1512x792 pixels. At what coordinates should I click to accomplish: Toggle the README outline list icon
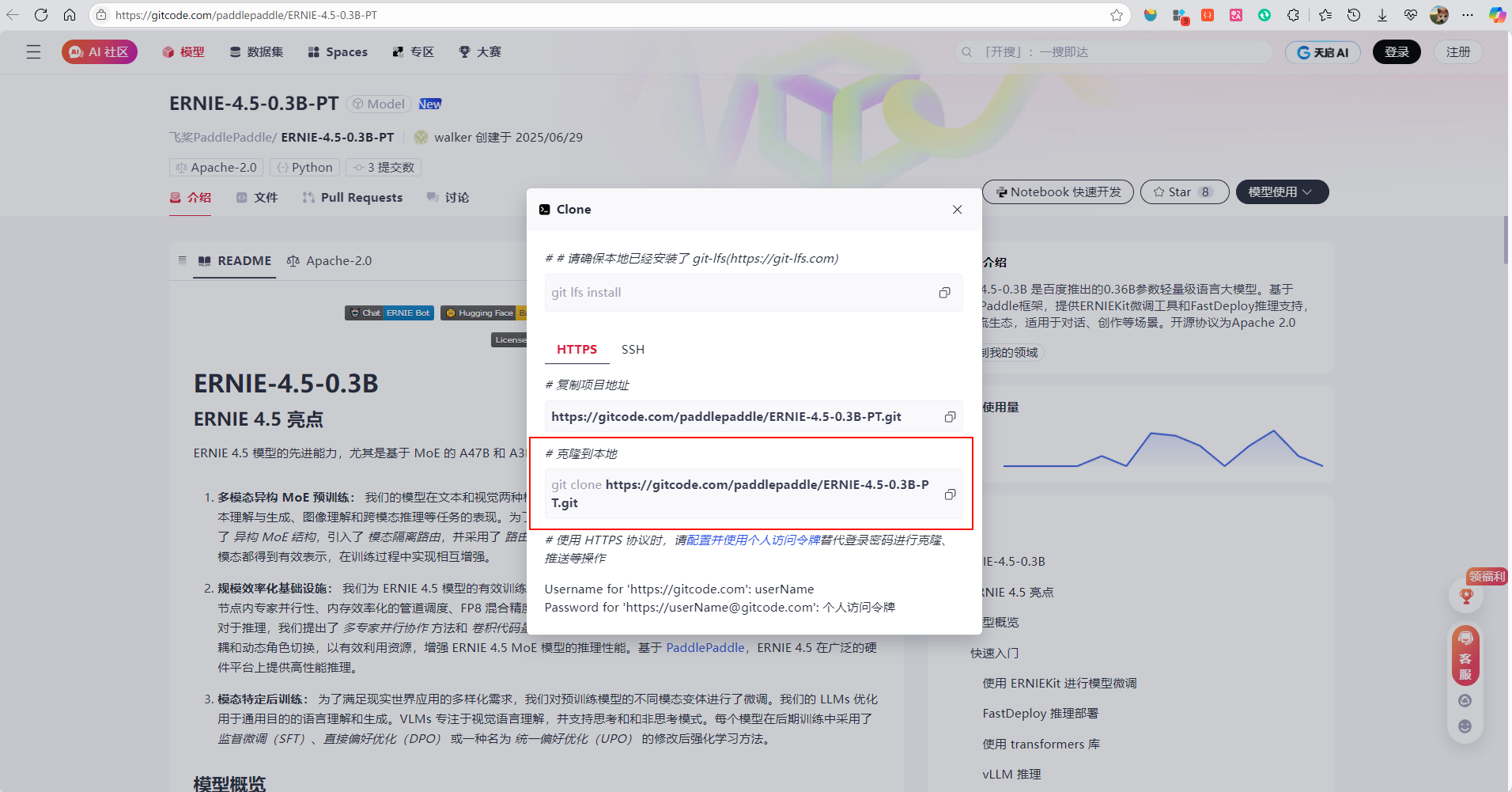(183, 260)
